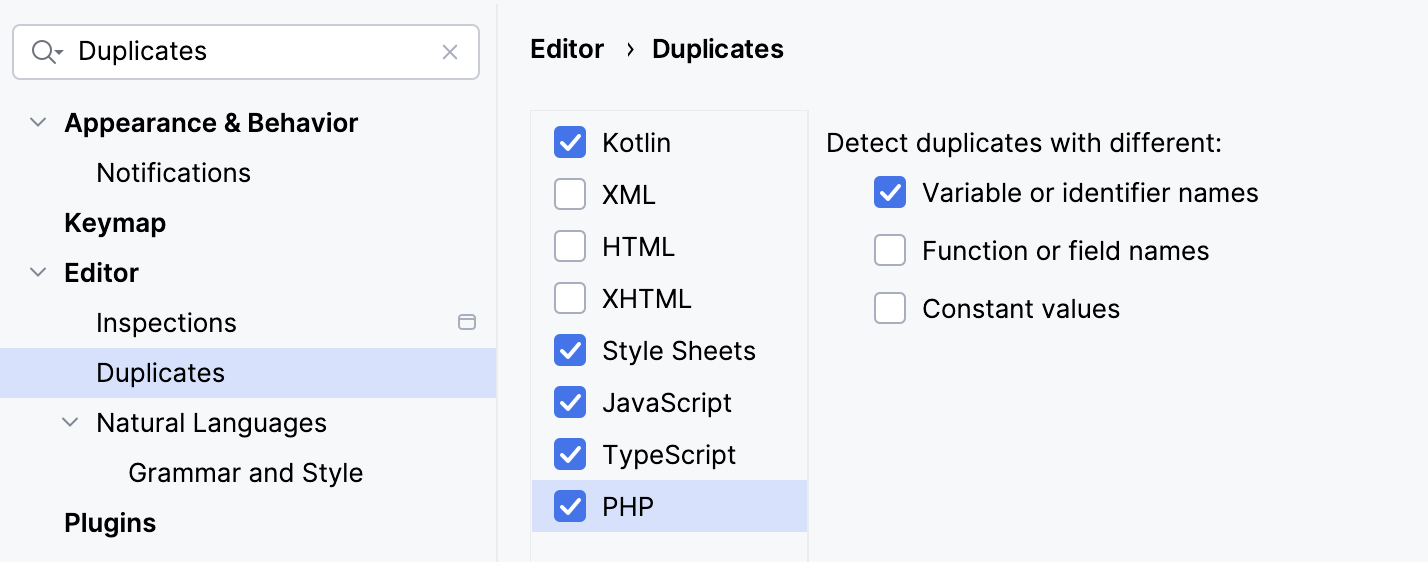Image resolution: width=1428 pixels, height=562 pixels.
Task: Collapse the Editor tree section
Action: point(38,273)
